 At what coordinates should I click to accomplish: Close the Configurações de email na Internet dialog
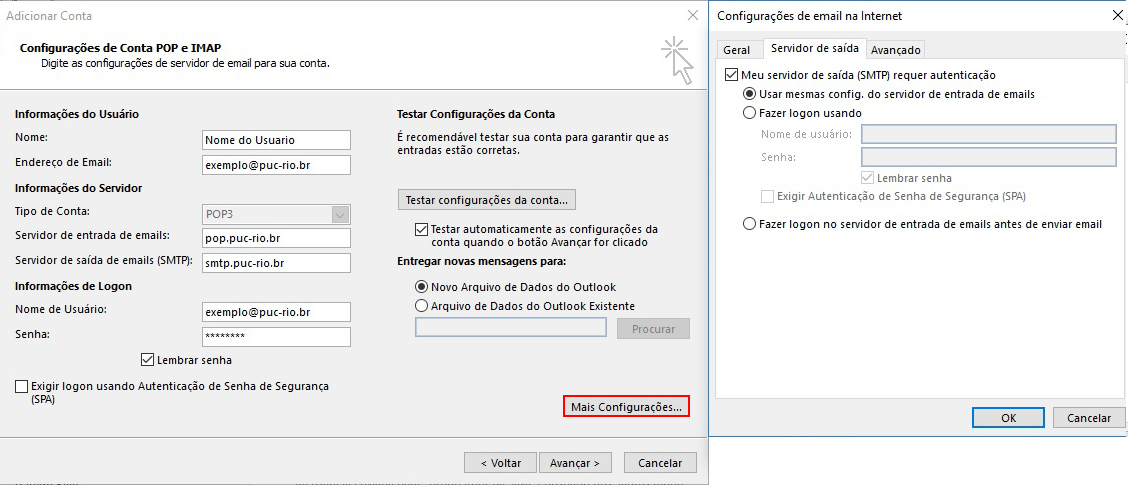(x=1116, y=15)
